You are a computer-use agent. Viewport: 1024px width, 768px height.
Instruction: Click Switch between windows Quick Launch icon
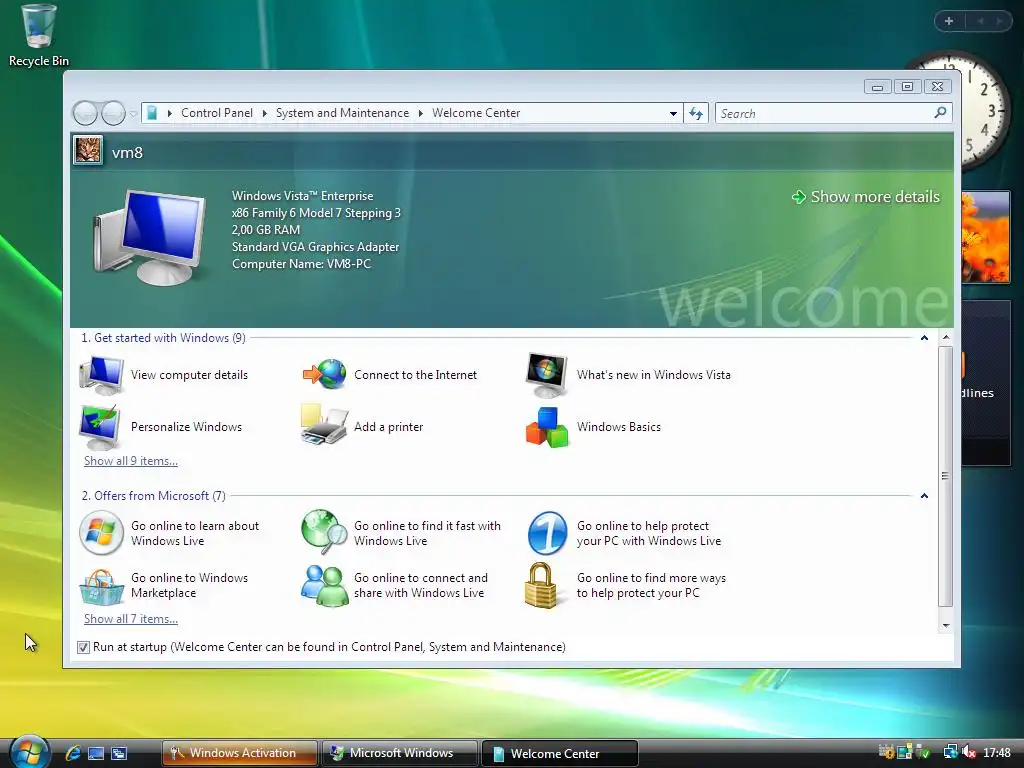119,754
